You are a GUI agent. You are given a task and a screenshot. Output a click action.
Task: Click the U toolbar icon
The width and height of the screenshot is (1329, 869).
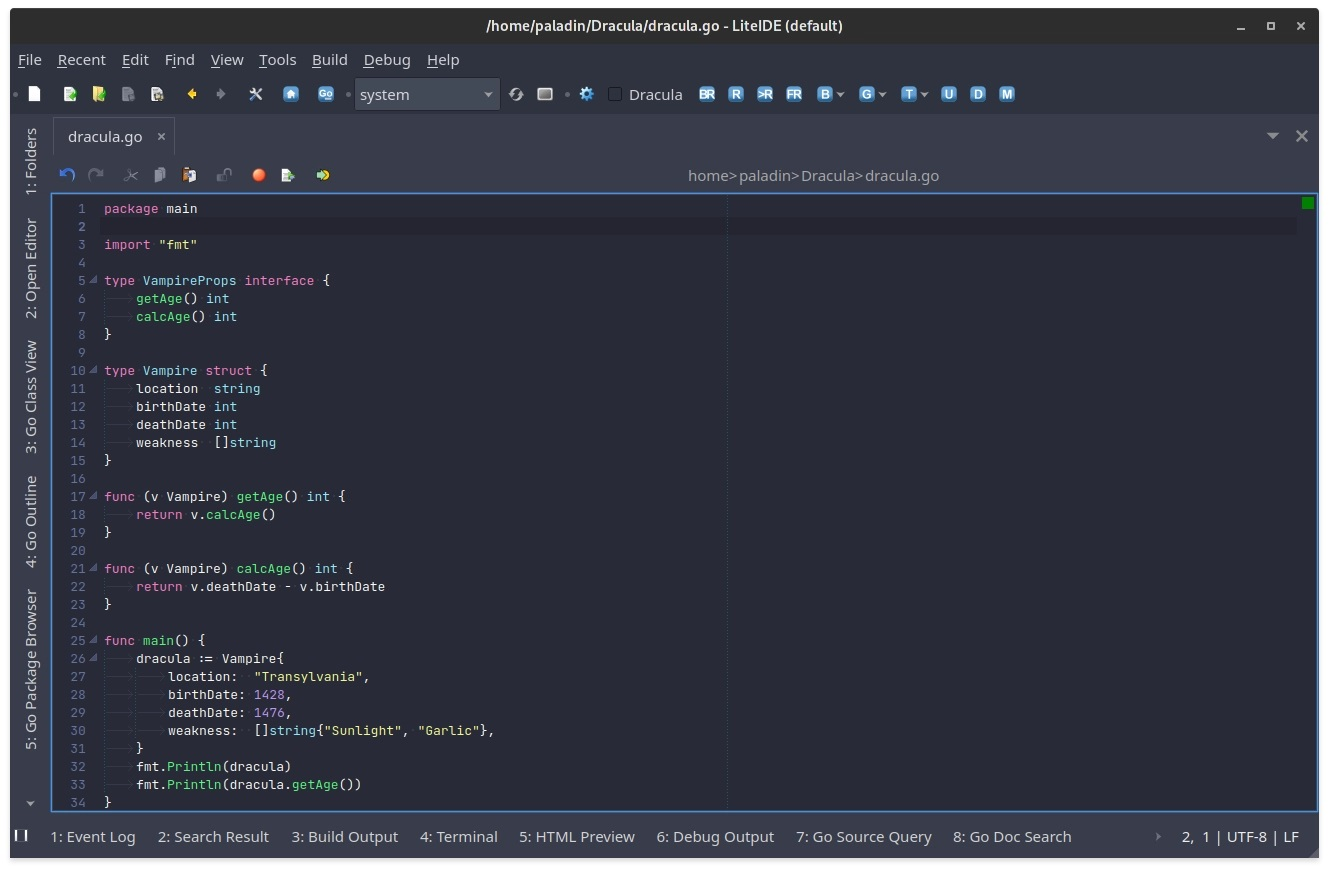coord(949,94)
